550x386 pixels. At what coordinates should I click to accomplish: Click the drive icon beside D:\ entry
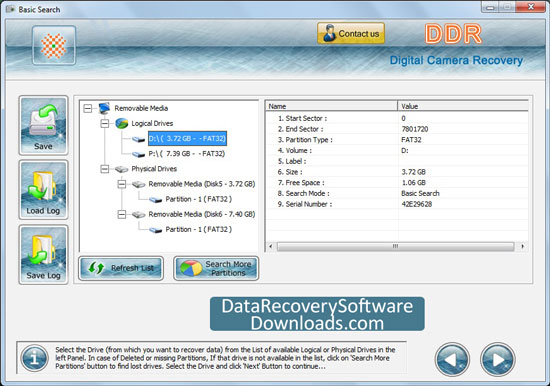(x=139, y=139)
